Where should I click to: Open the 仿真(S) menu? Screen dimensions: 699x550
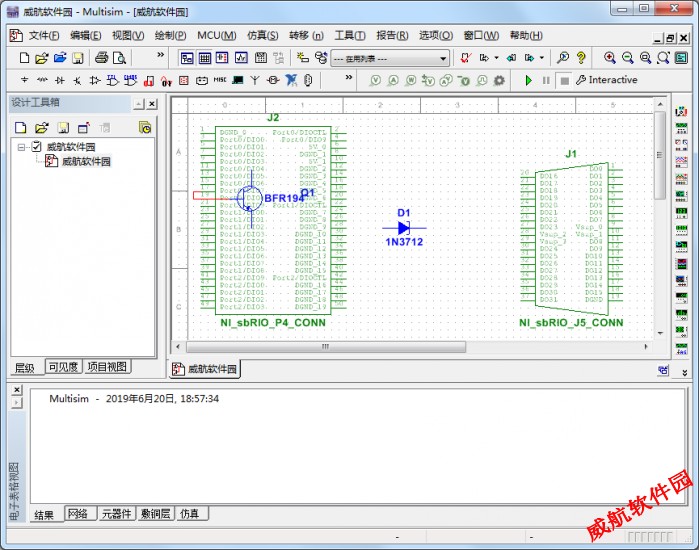tap(263, 36)
